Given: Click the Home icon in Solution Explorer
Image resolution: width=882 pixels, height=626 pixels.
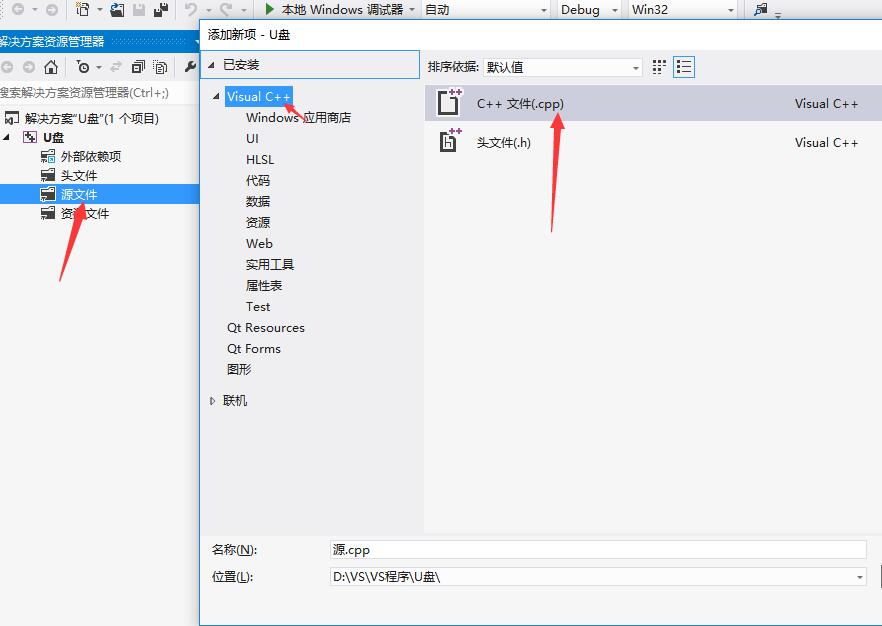Looking at the screenshot, I should 50,67.
